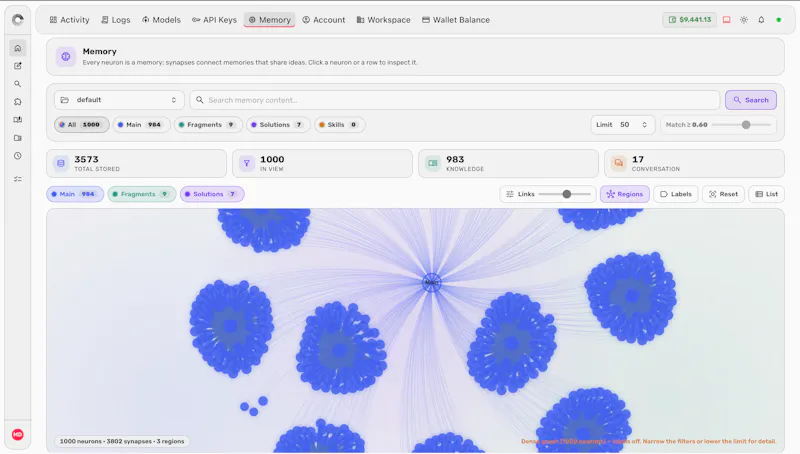Open the notifications bell
The width and height of the screenshot is (800, 454).
click(x=761, y=20)
